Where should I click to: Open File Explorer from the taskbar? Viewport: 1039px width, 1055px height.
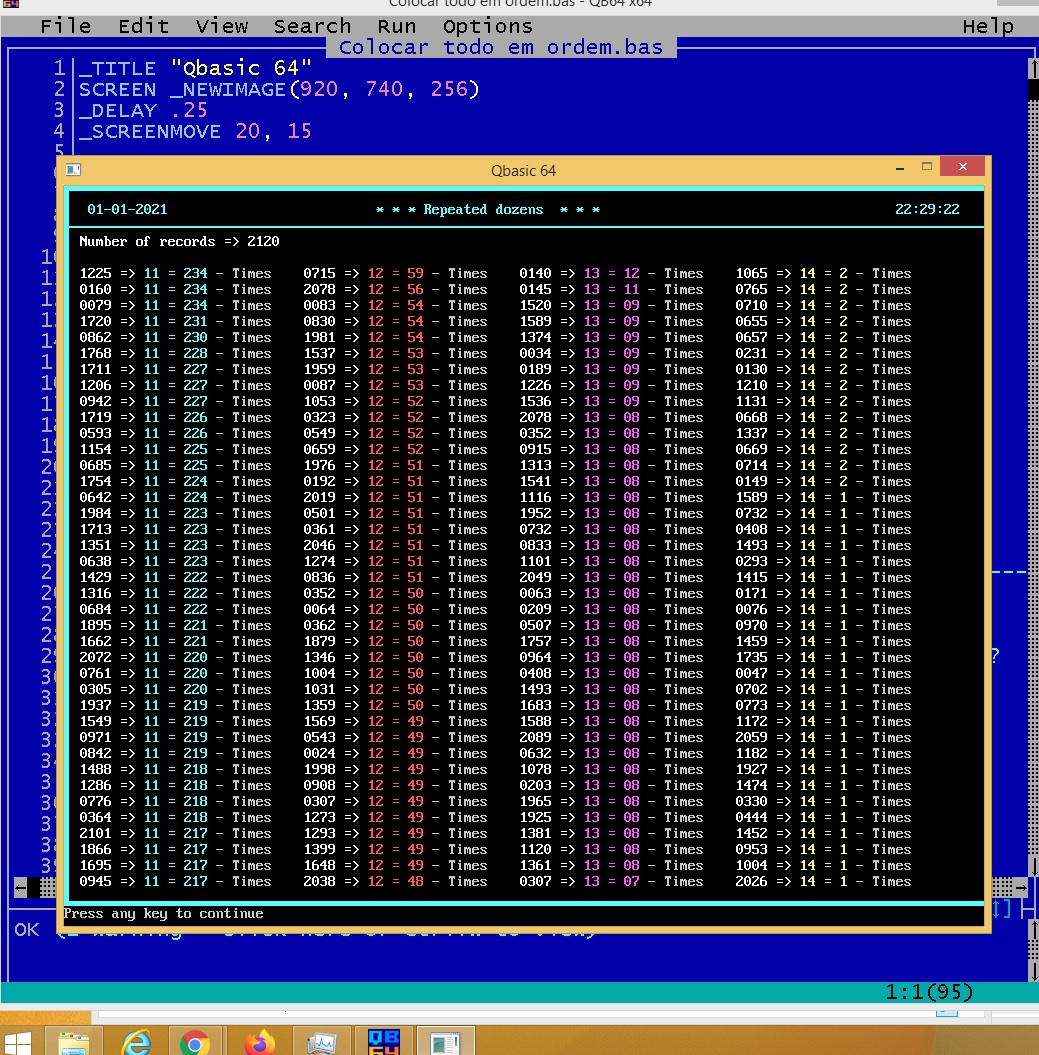pyautogui.click(x=75, y=1043)
